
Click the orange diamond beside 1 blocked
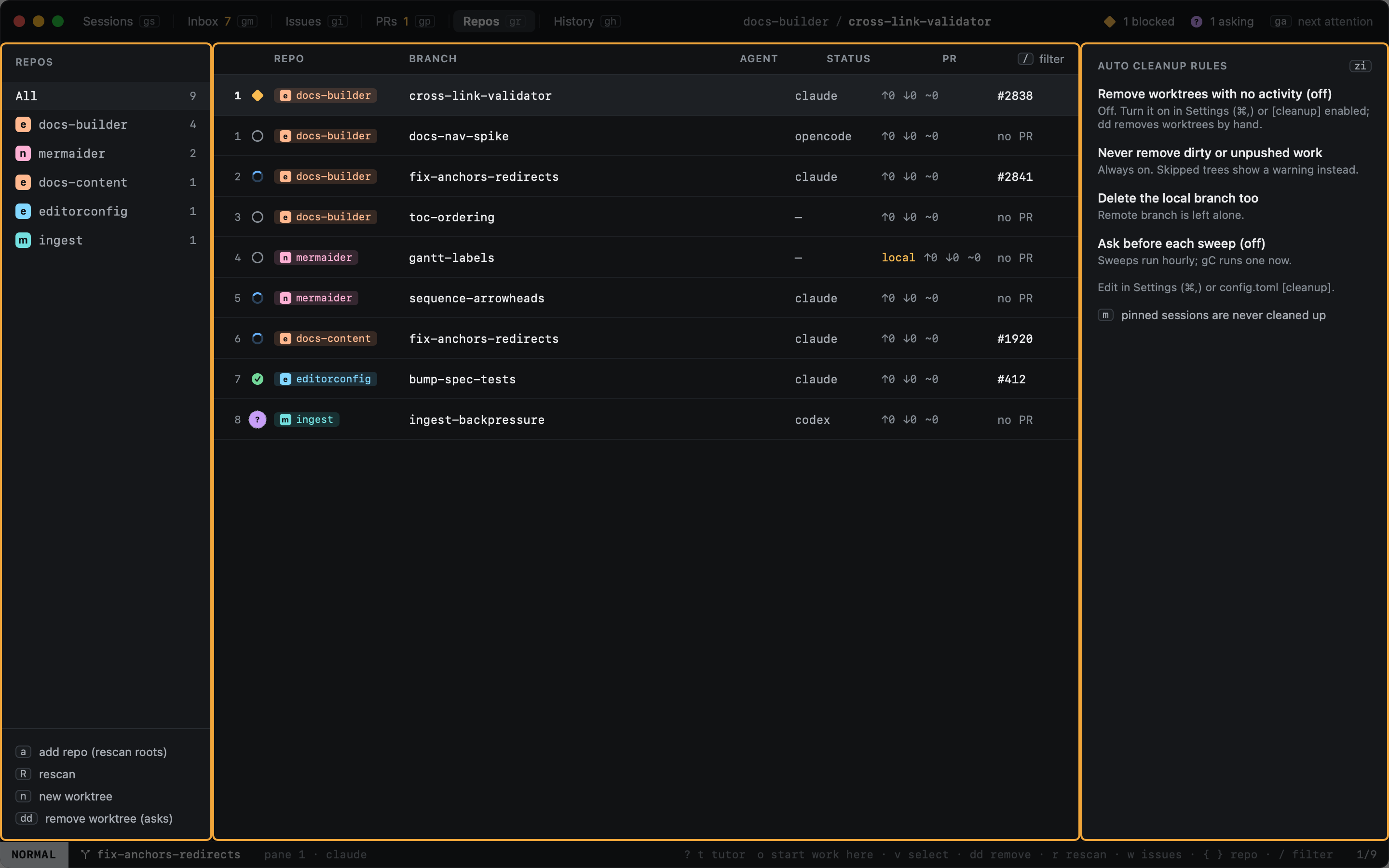pos(1109,21)
